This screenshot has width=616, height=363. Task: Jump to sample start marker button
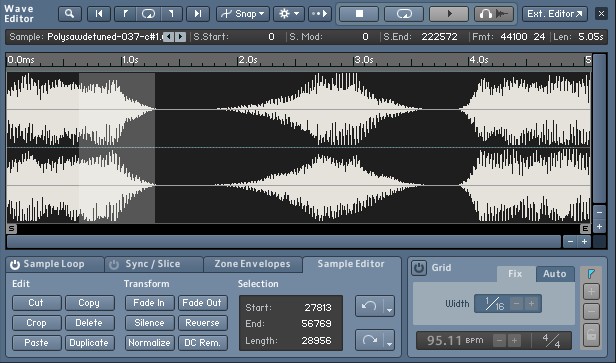[99, 14]
